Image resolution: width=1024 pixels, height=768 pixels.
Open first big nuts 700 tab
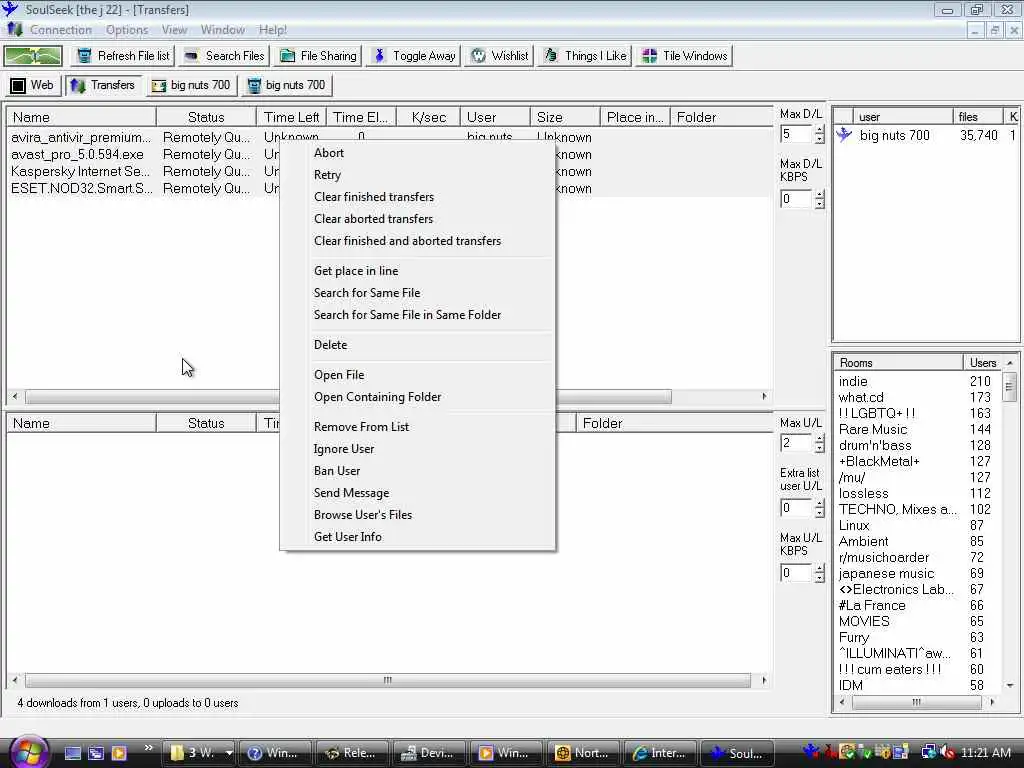pyautogui.click(x=191, y=85)
